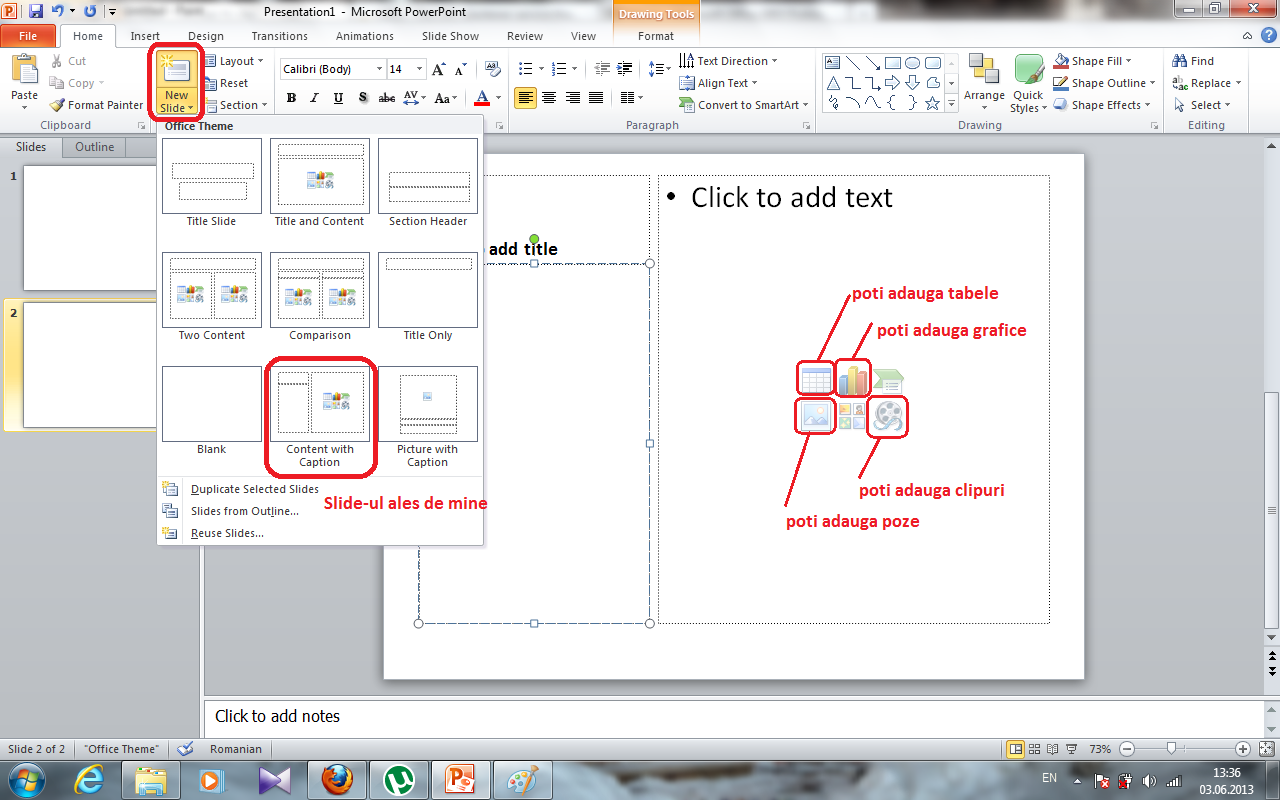Insert a table via the placeholder icon
Image resolution: width=1280 pixels, height=800 pixels.
pos(815,378)
